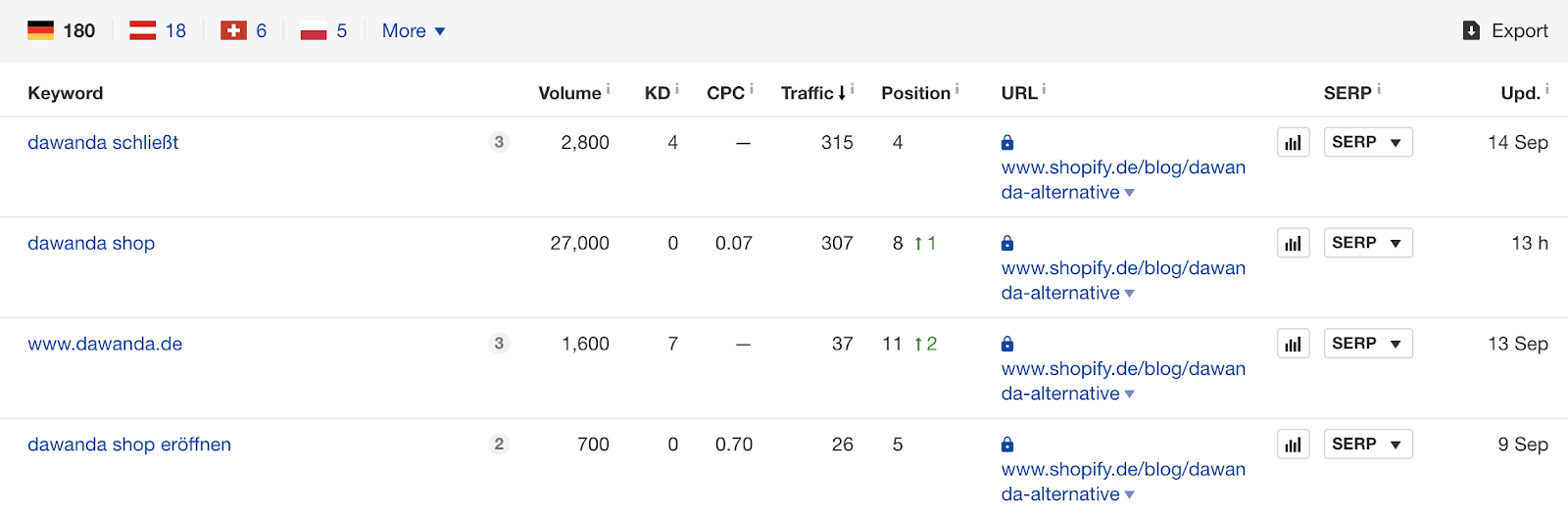Viewport: 1568px width, 517px height.
Task: Sort table by CPC column
Action: click(x=725, y=93)
